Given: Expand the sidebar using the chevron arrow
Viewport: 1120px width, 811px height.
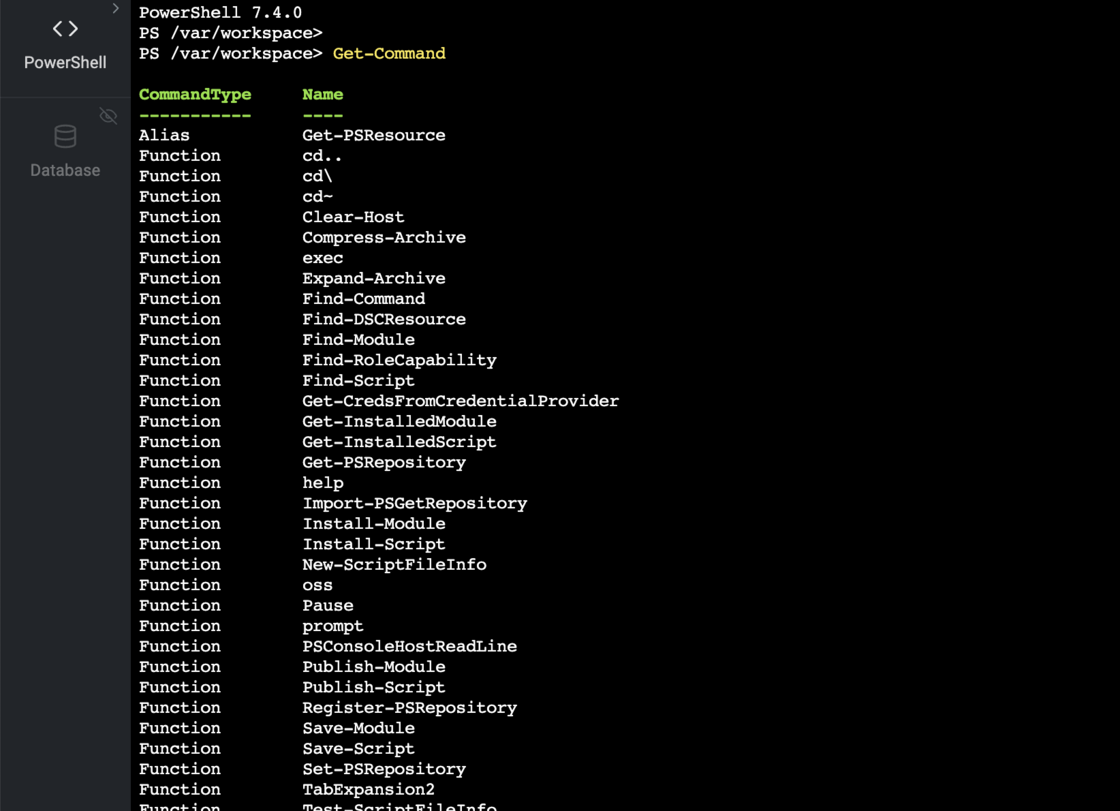Looking at the screenshot, I should click(x=114, y=8).
